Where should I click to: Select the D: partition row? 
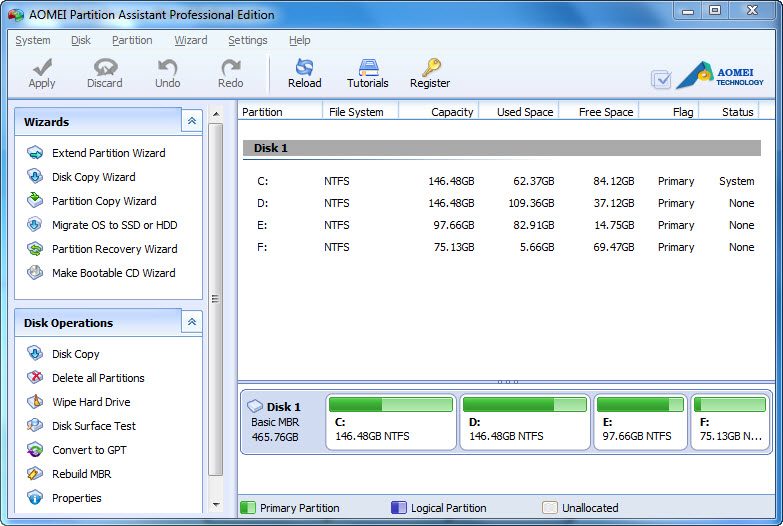[x=502, y=203]
